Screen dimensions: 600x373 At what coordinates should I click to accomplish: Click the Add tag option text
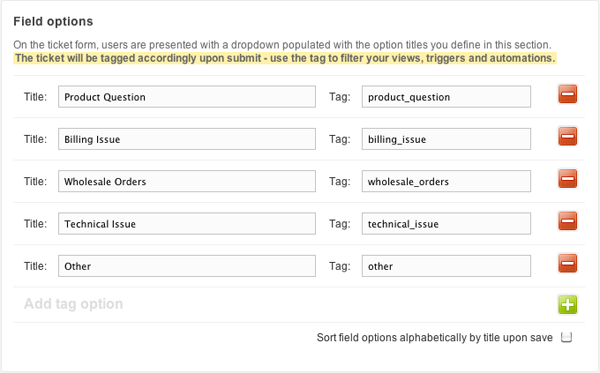pyautogui.click(x=73, y=304)
